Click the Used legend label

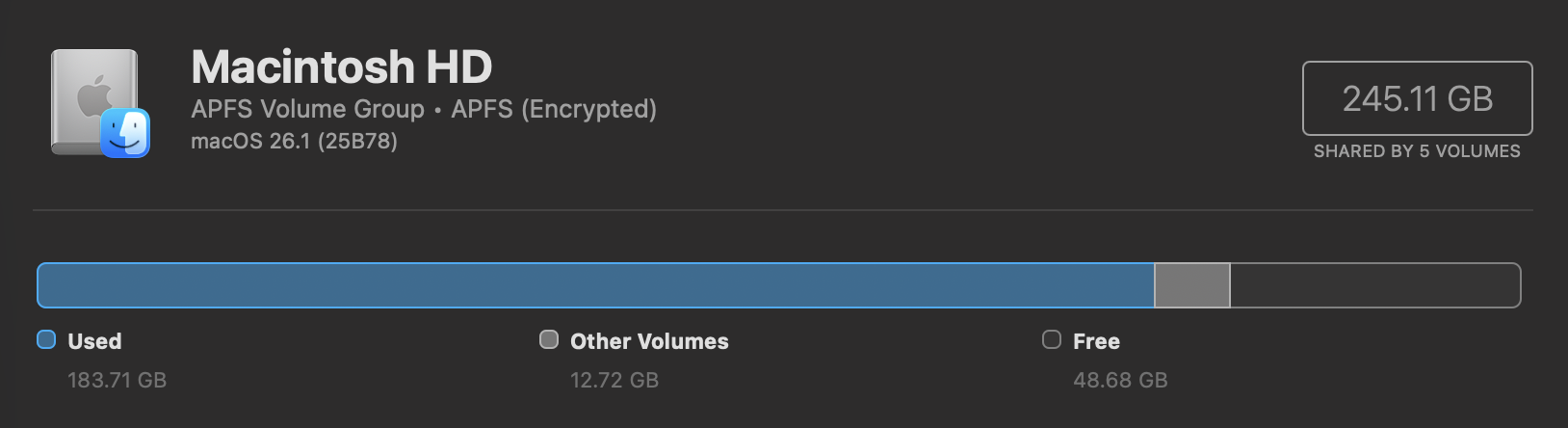[x=94, y=341]
